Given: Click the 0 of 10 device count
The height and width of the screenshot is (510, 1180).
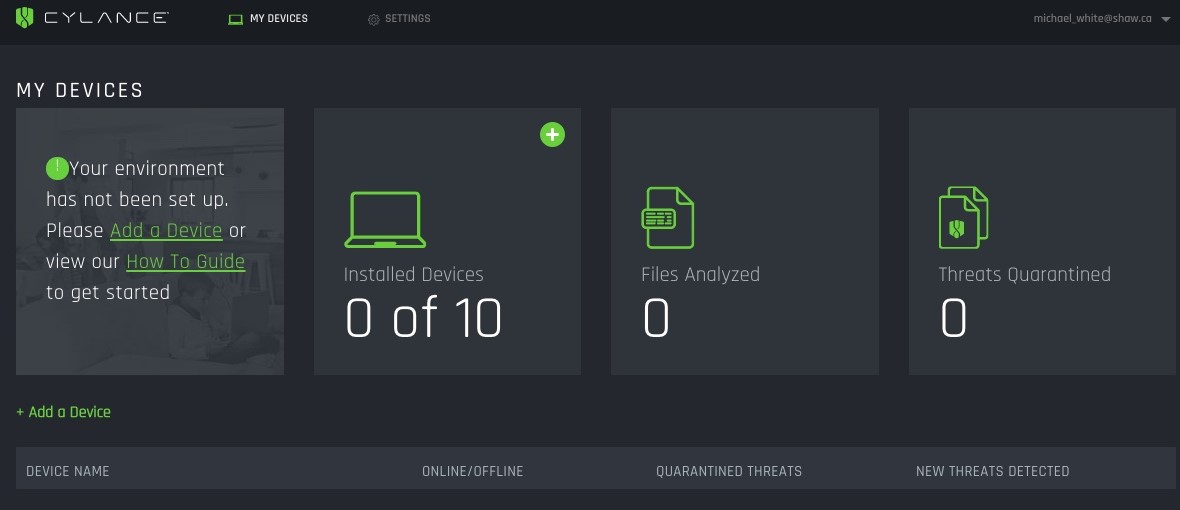Looking at the screenshot, I should tap(424, 317).
